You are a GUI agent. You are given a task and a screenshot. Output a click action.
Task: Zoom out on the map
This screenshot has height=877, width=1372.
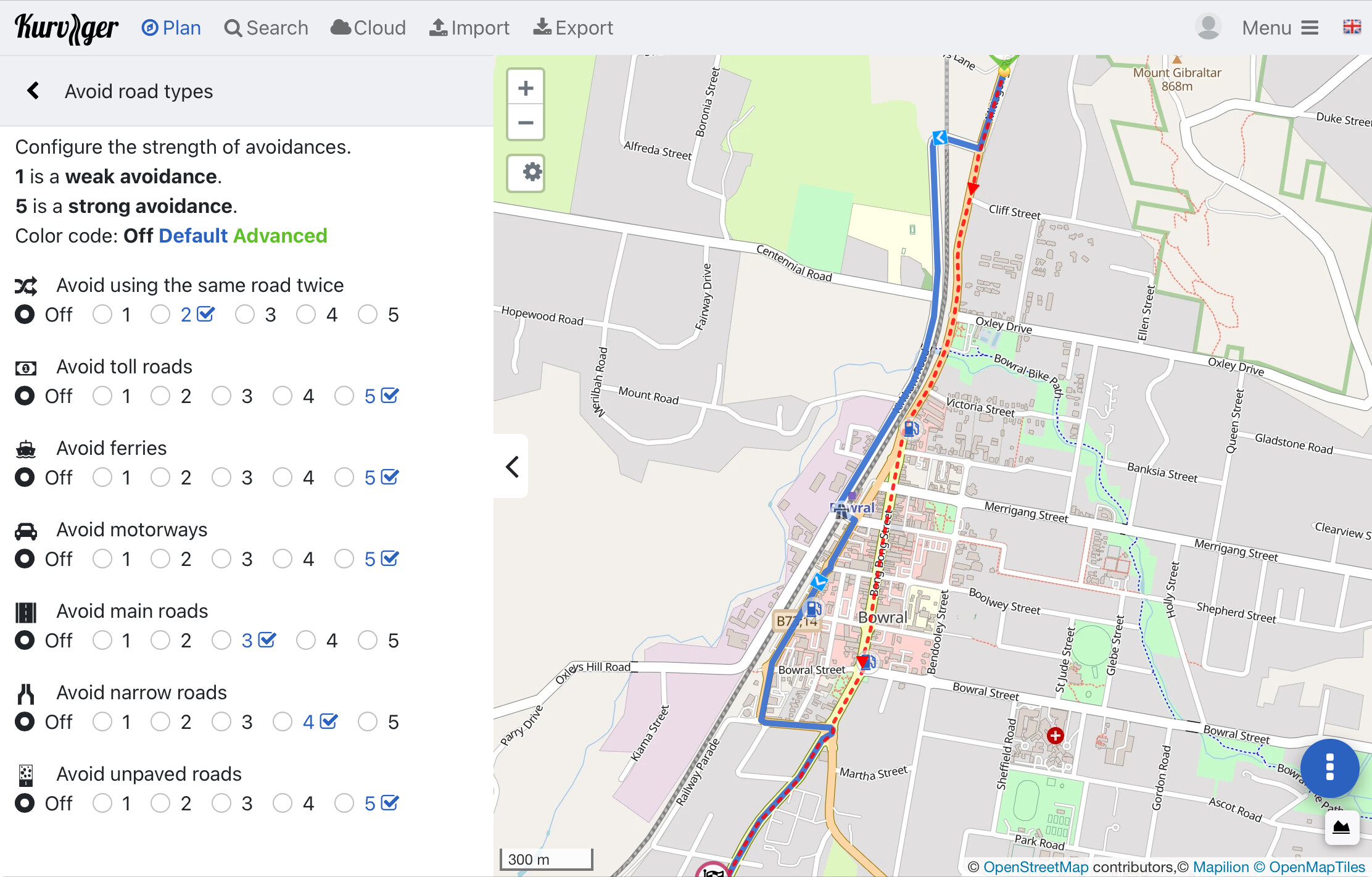coord(526,123)
